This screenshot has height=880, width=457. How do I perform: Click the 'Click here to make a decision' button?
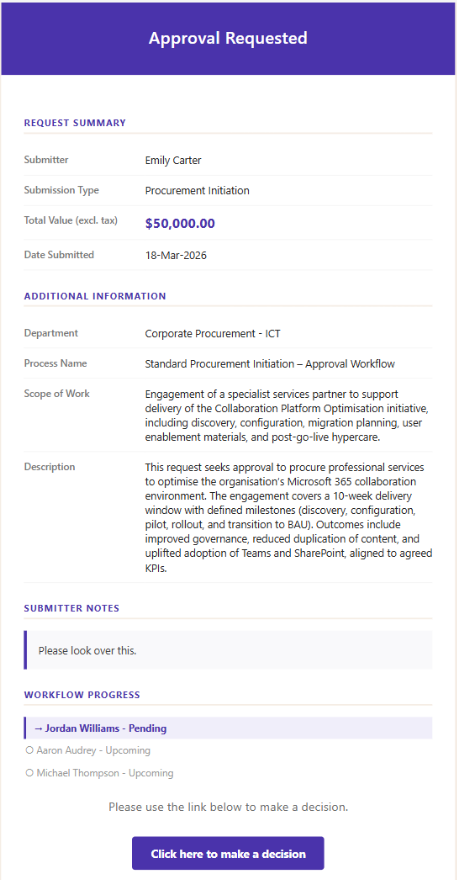click(228, 854)
